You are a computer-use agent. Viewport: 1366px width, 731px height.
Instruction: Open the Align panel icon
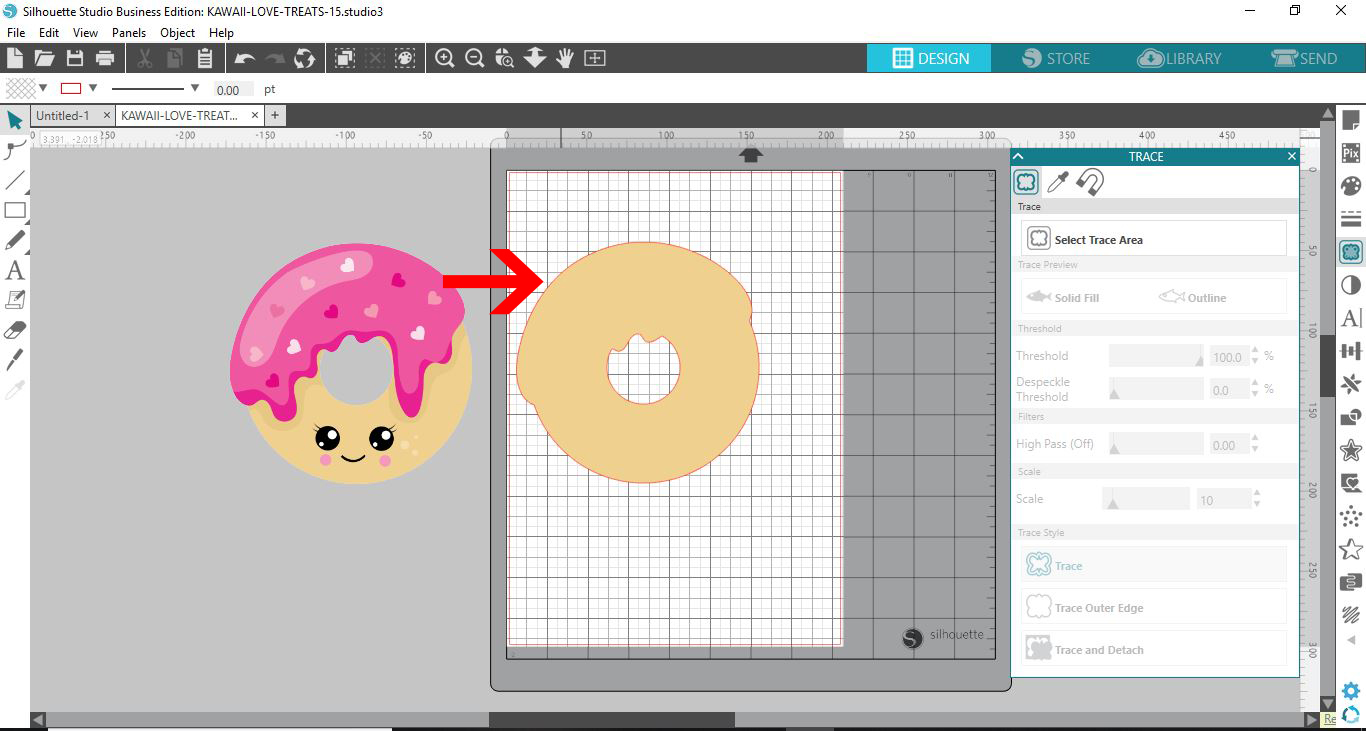[1351, 351]
